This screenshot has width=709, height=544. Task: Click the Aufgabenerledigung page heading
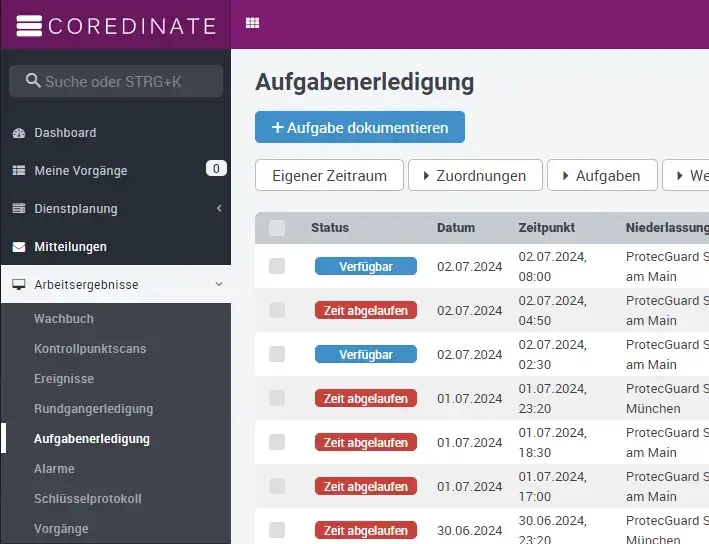pos(364,83)
